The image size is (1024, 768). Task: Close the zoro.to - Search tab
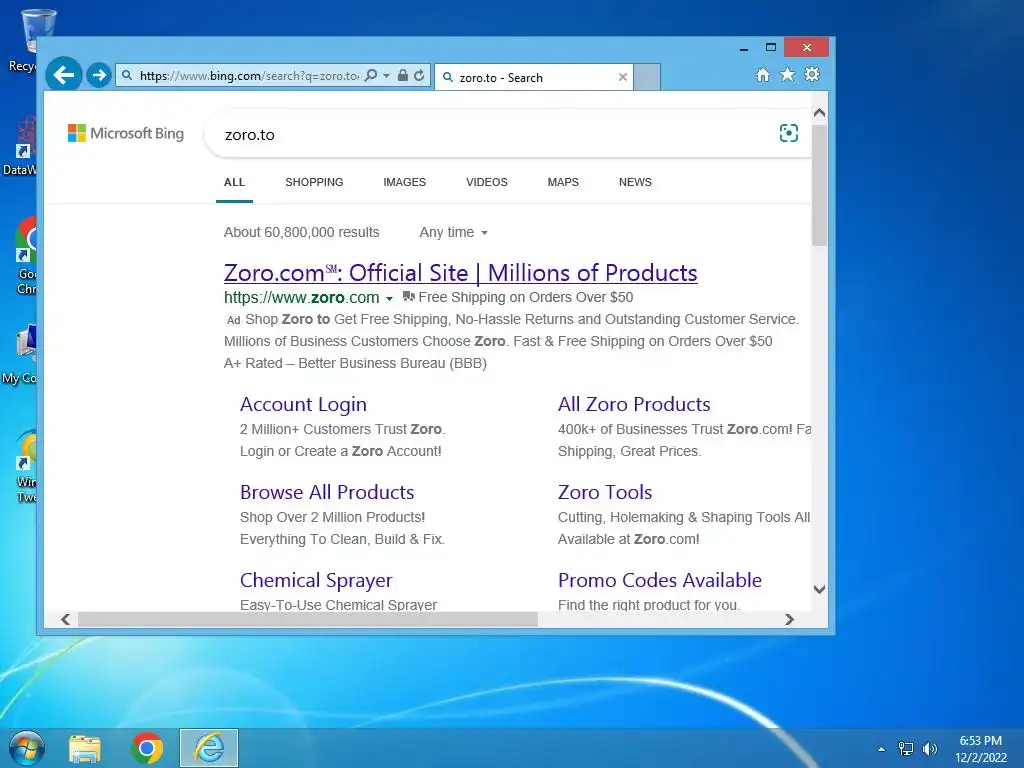(622, 77)
